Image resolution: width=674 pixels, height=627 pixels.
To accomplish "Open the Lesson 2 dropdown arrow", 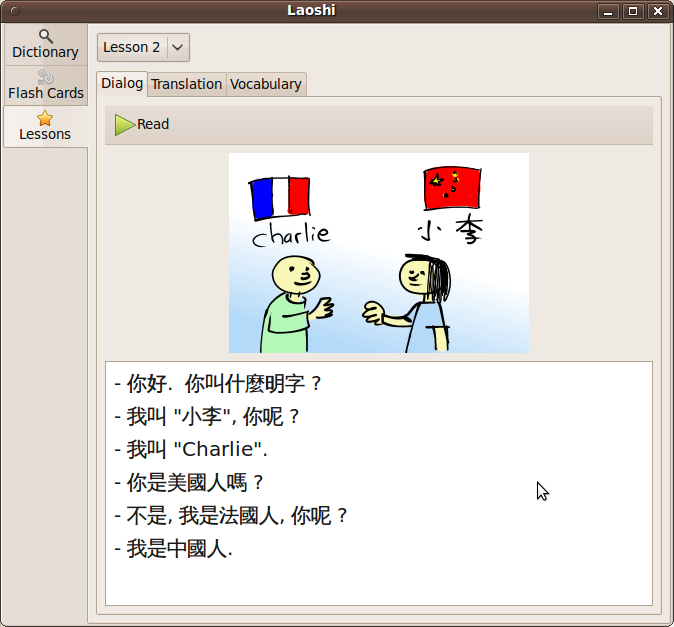I will tap(178, 47).
